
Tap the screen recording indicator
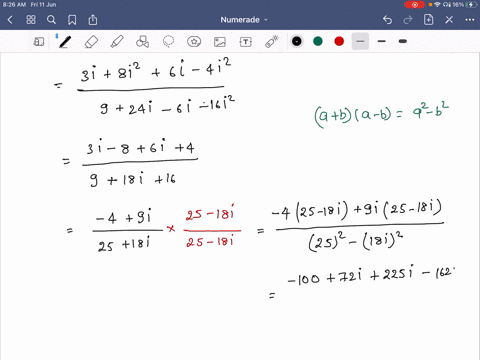(414, 5)
